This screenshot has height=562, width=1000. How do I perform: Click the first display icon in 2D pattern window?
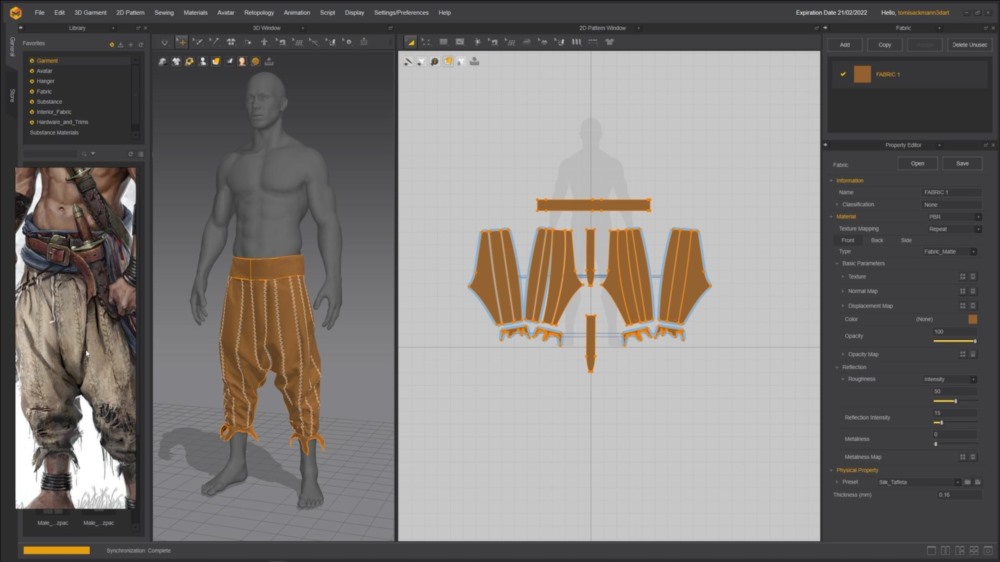[408, 62]
